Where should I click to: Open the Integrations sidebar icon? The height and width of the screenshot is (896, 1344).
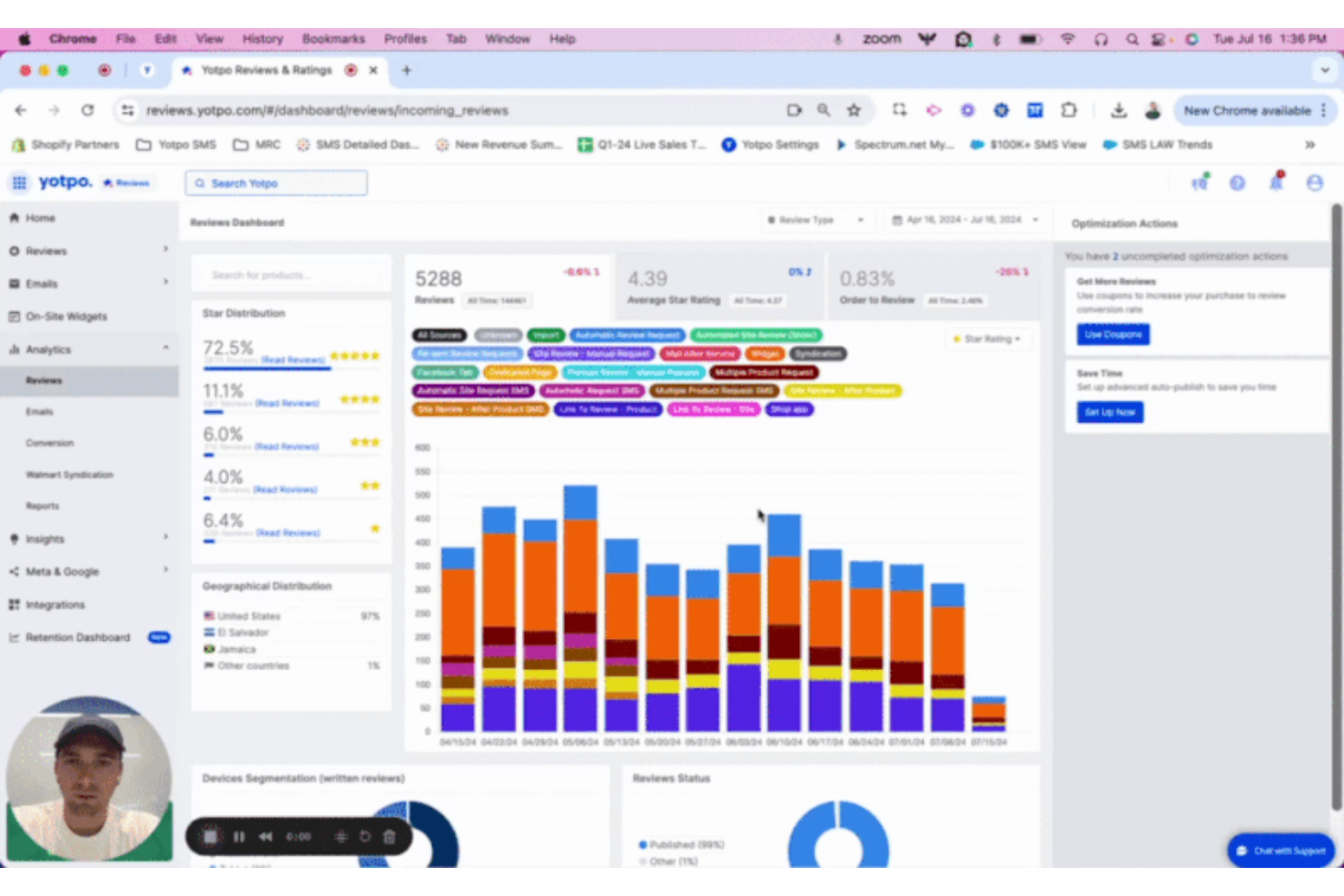pyautogui.click(x=15, y=604)
